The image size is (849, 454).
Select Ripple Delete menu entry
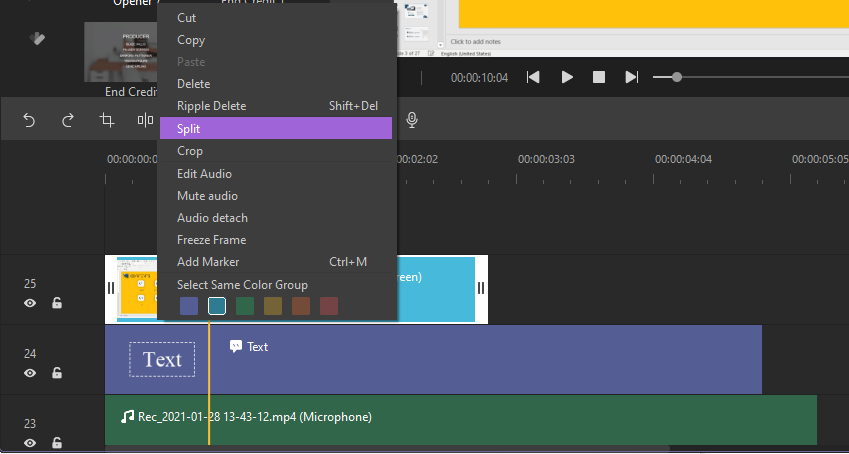[x=276, y=106]
